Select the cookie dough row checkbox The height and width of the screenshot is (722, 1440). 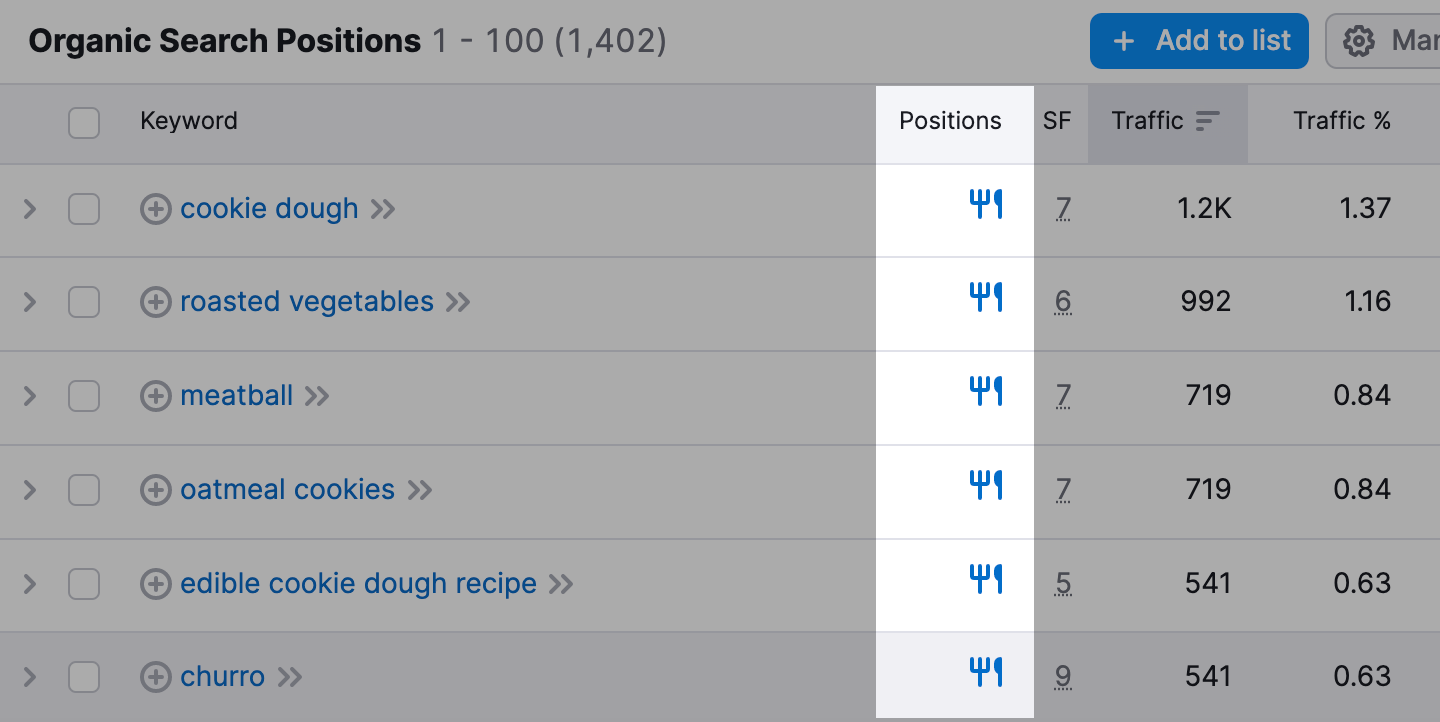[x=84, y=209]
